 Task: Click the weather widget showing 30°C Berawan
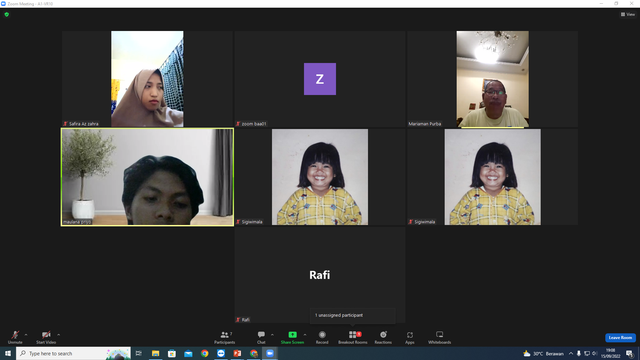(543, 353)
